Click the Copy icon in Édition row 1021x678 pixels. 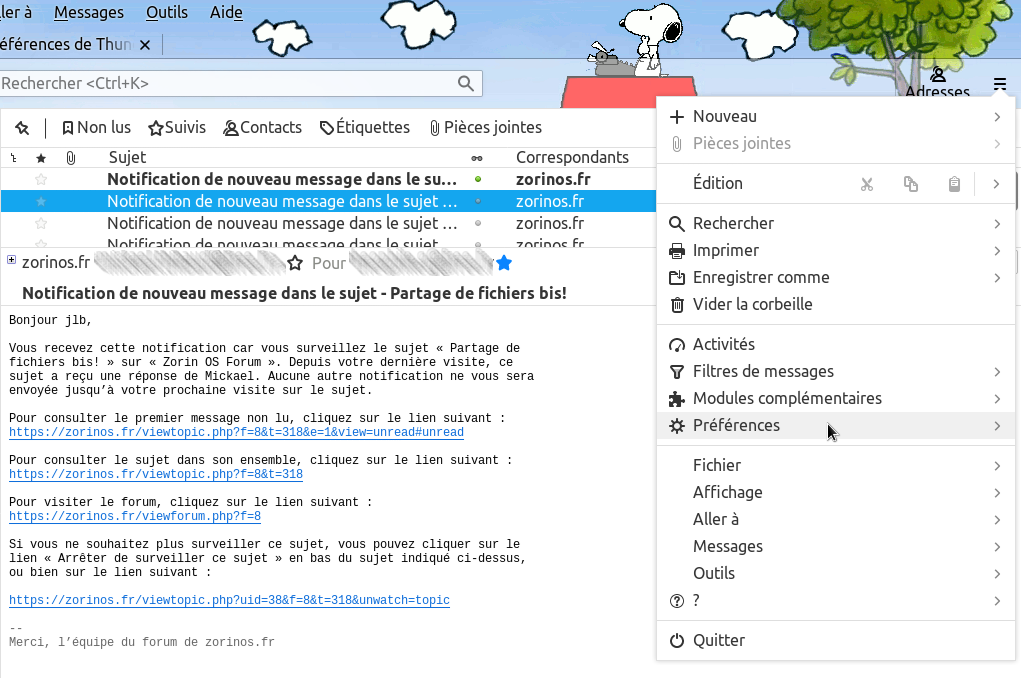click(910, 184)
